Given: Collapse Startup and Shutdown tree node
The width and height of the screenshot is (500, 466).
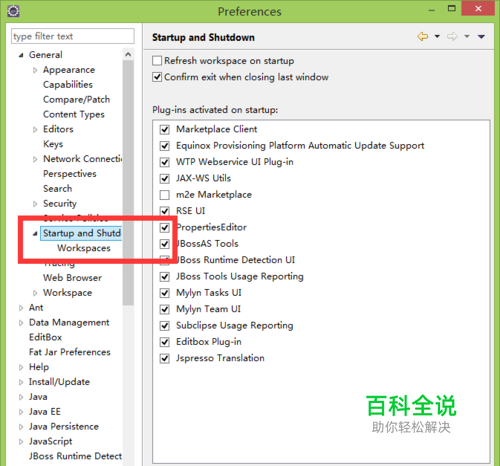Looking at the screenshot, I should pos(35,234).
